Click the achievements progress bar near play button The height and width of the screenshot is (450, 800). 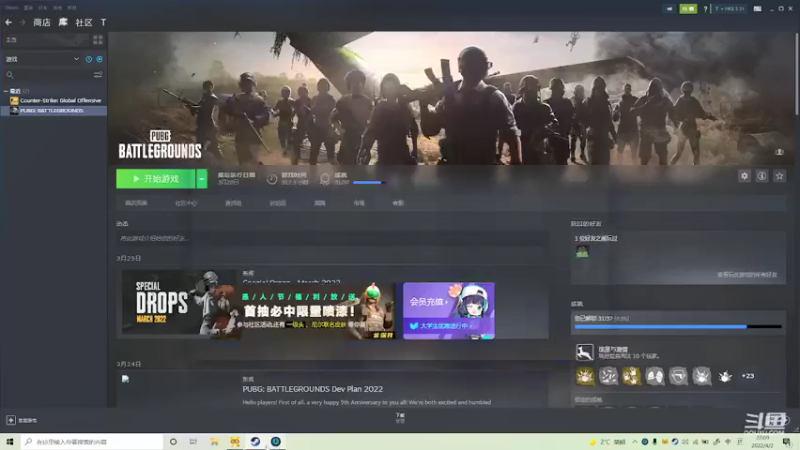(369, 182)
